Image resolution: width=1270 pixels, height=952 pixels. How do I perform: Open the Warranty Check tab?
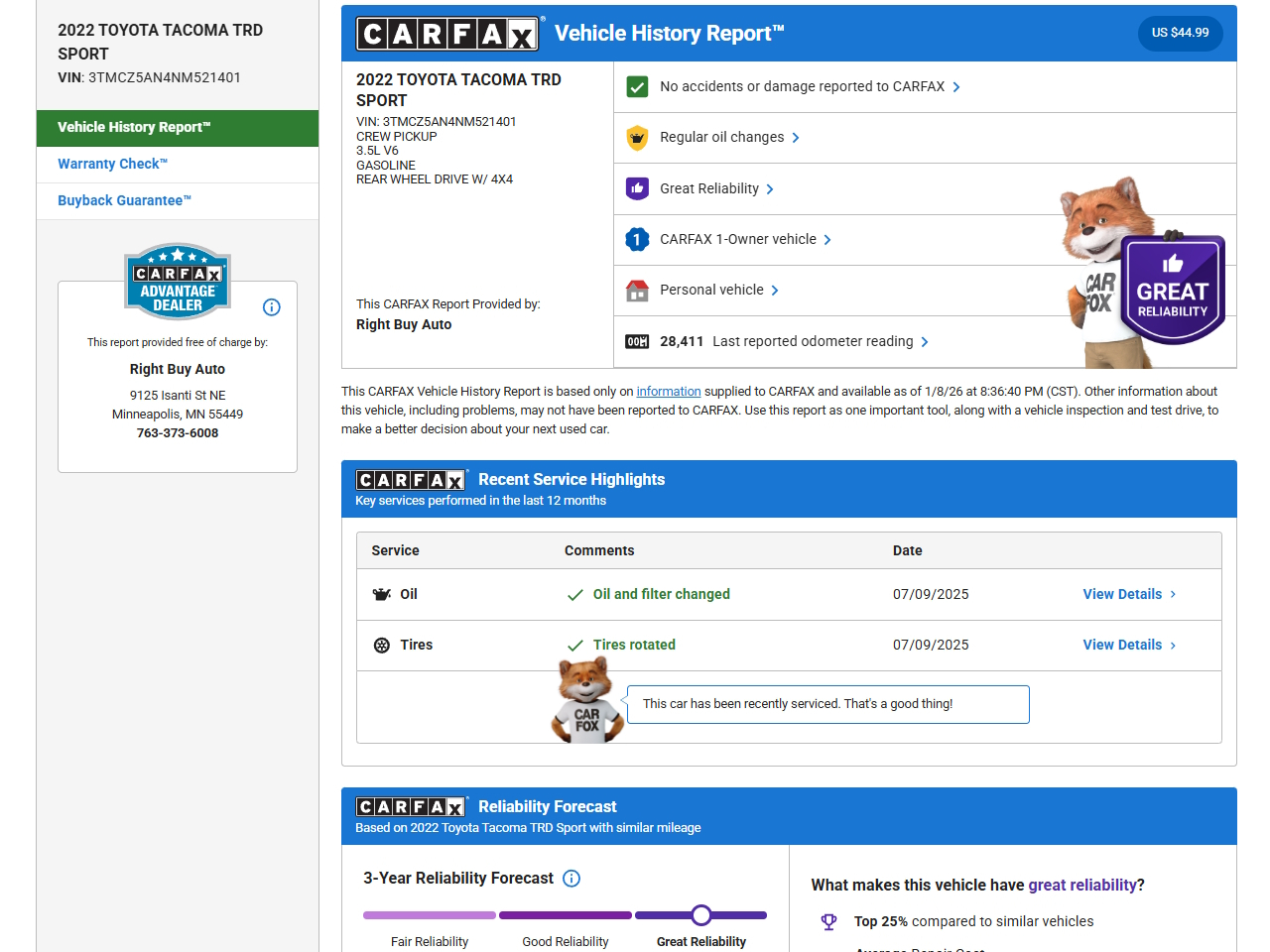[112, 164]
